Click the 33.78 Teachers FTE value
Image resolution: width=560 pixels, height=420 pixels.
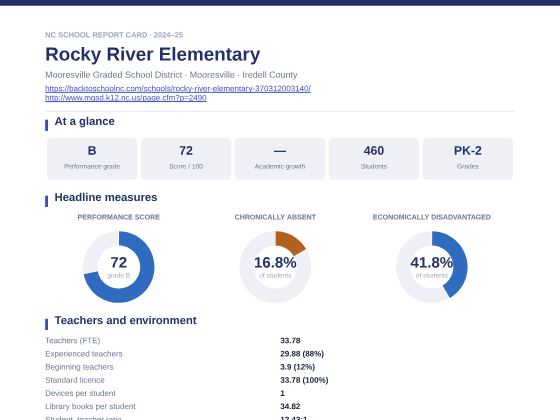tap(290, 341)
